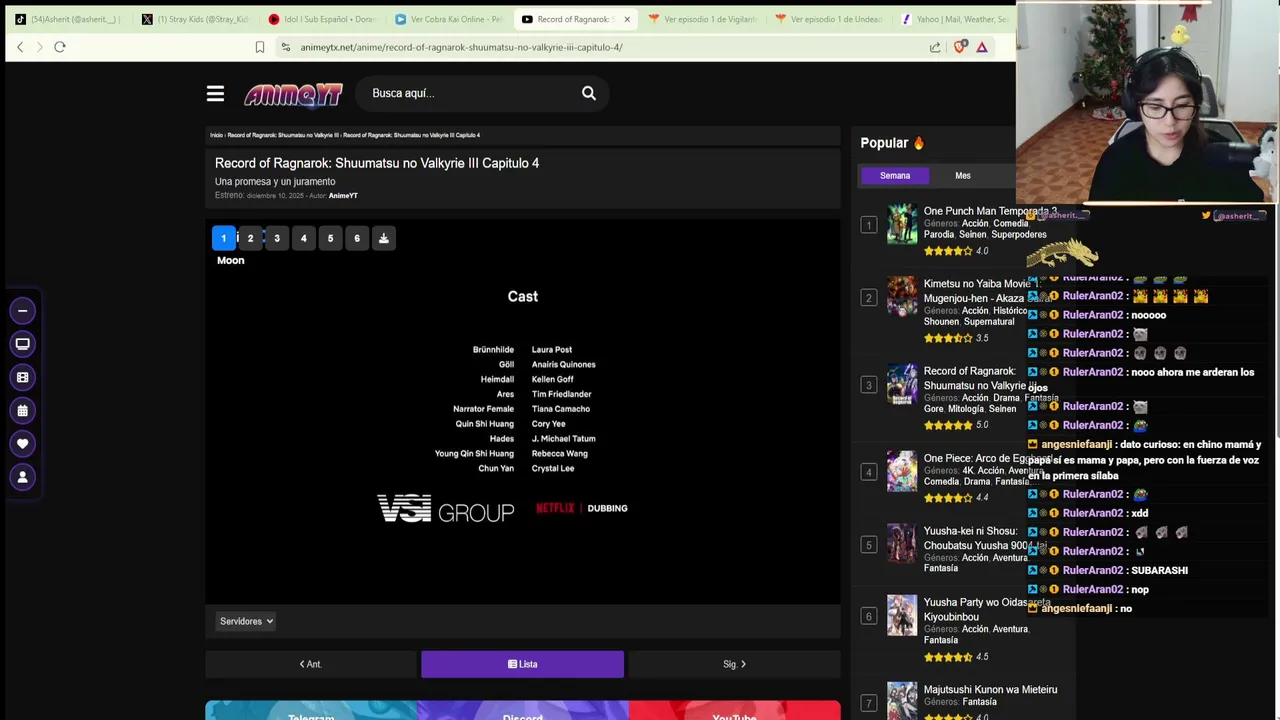Open the calendar icon in left sidebar

(x=22, y=410)
